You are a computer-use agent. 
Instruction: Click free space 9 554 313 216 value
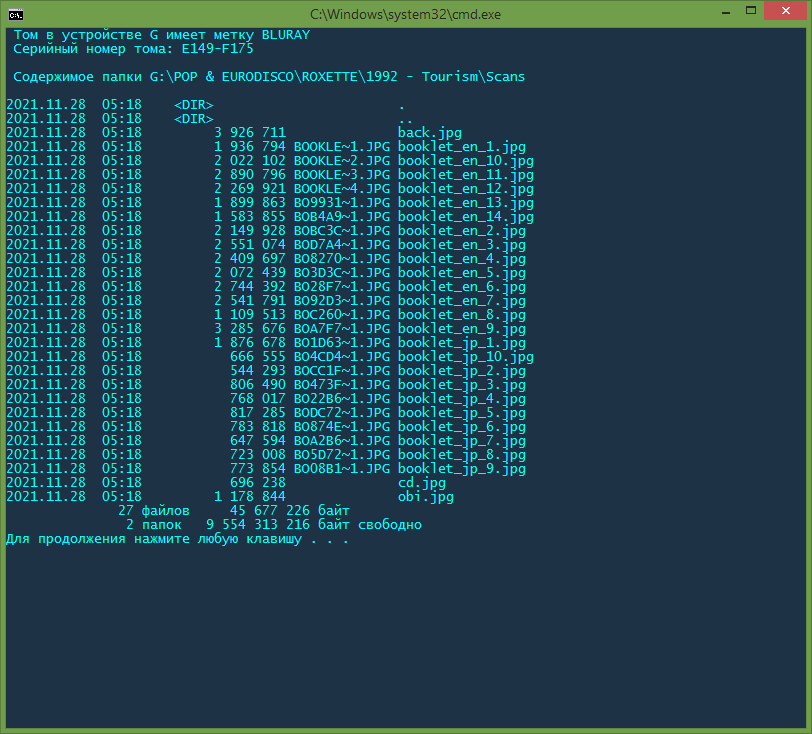[x=258, y=524]
